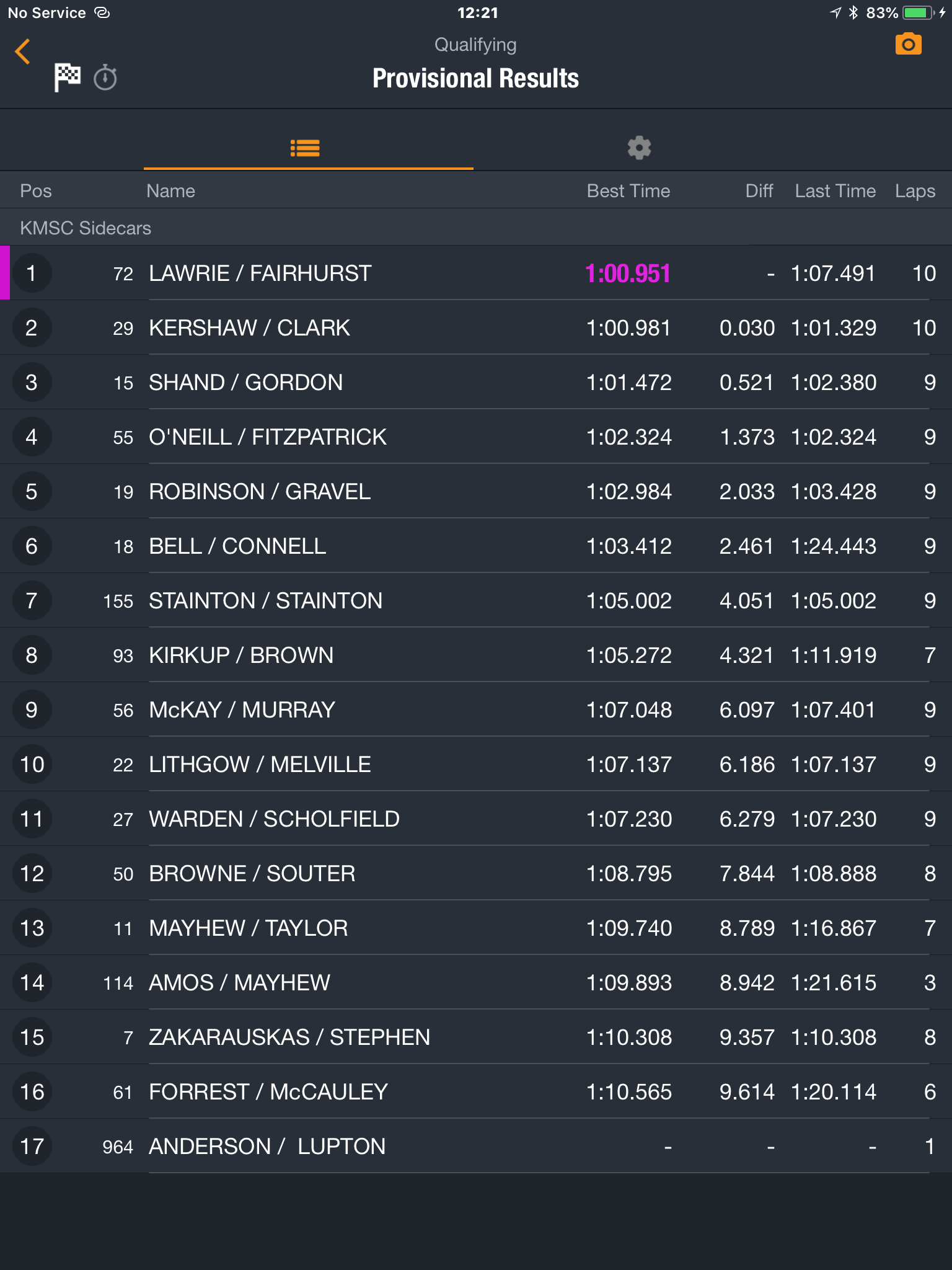Image resolution: width=952 pixels, height=1270 pixels.
Task: Select the KERSHAW / CLARK entry
Action: click(x=476, y=328)
